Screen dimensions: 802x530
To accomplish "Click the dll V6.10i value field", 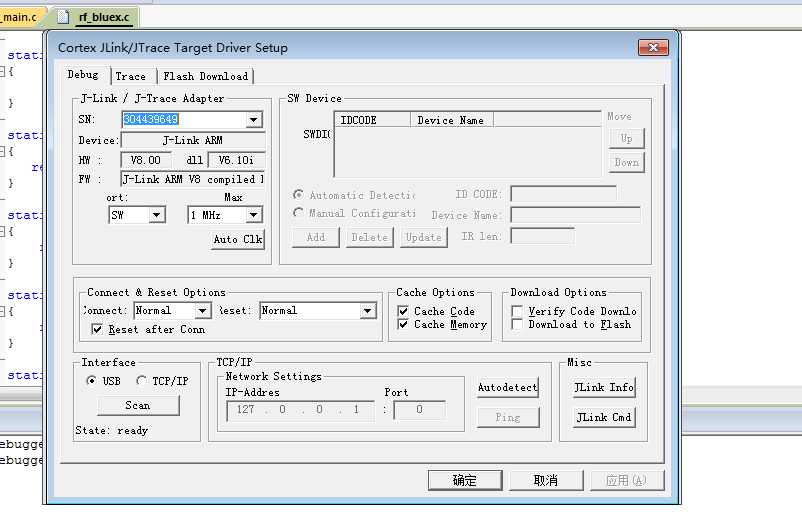I will point(236,160).
